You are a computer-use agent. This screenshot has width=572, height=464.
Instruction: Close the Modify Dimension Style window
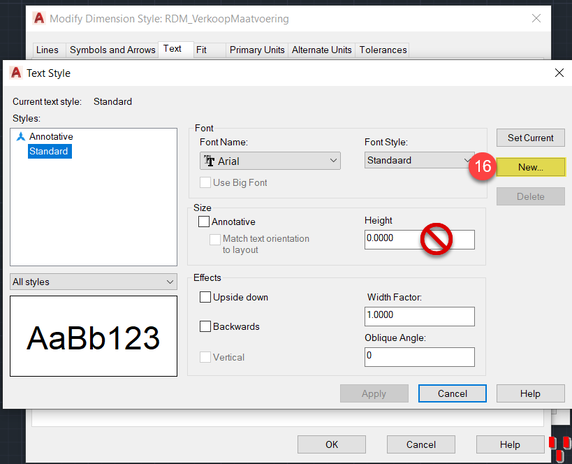(536, 18)
